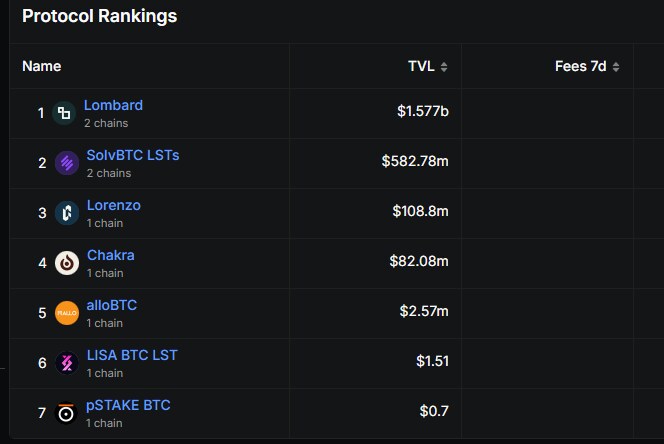Open the LISA BTC LST link
The height and width of the screenshot is (444, 664).
pos(132,355)
